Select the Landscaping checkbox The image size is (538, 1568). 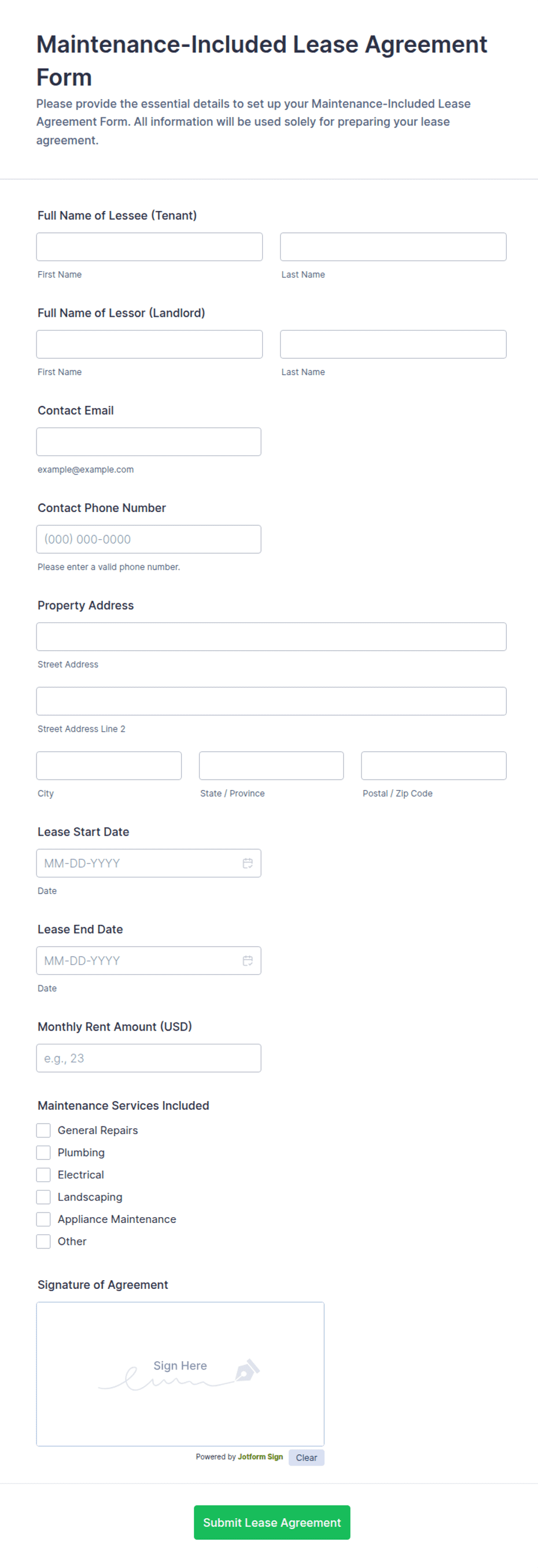point(43,1197)
